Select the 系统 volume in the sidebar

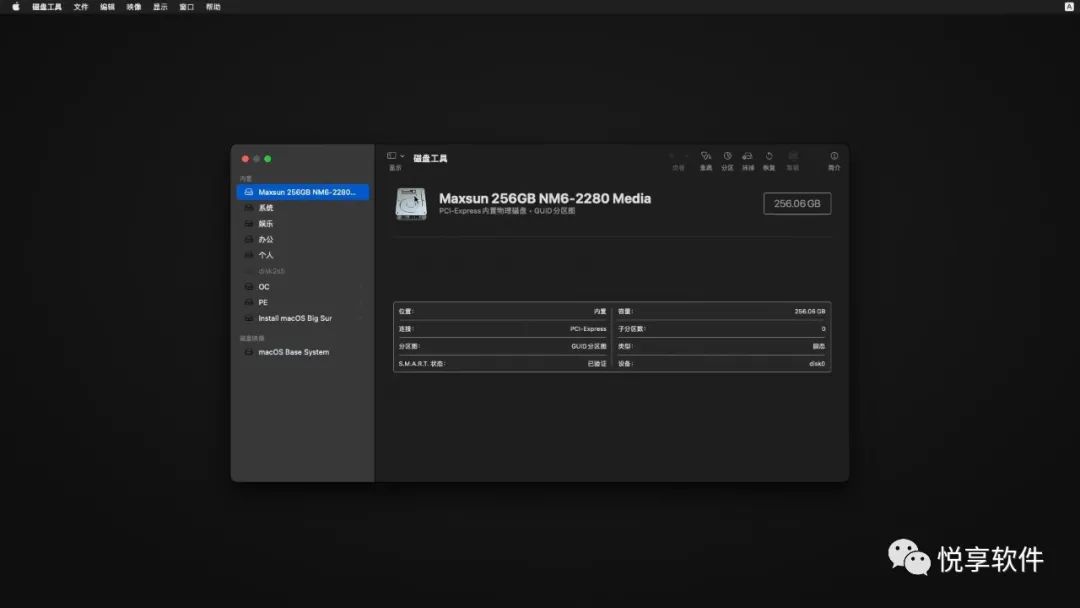pyautogui.click(x=302, y=208)
